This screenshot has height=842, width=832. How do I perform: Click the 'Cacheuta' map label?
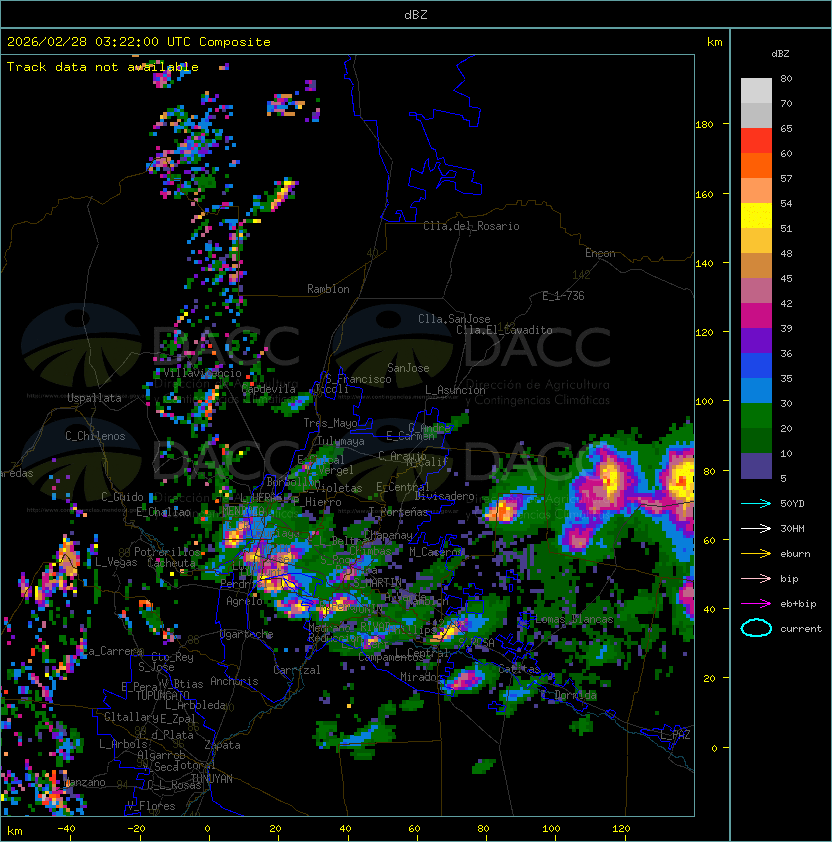(171, 563)
